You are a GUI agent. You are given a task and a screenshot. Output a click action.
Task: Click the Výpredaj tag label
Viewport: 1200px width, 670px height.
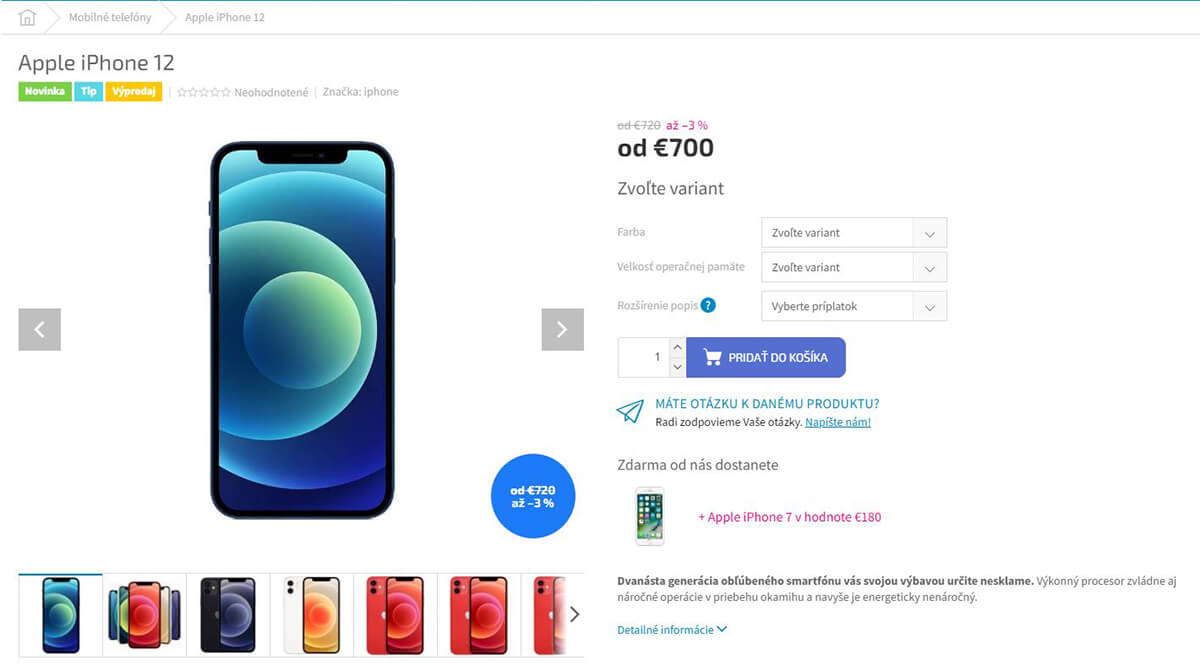coord(134,91)
